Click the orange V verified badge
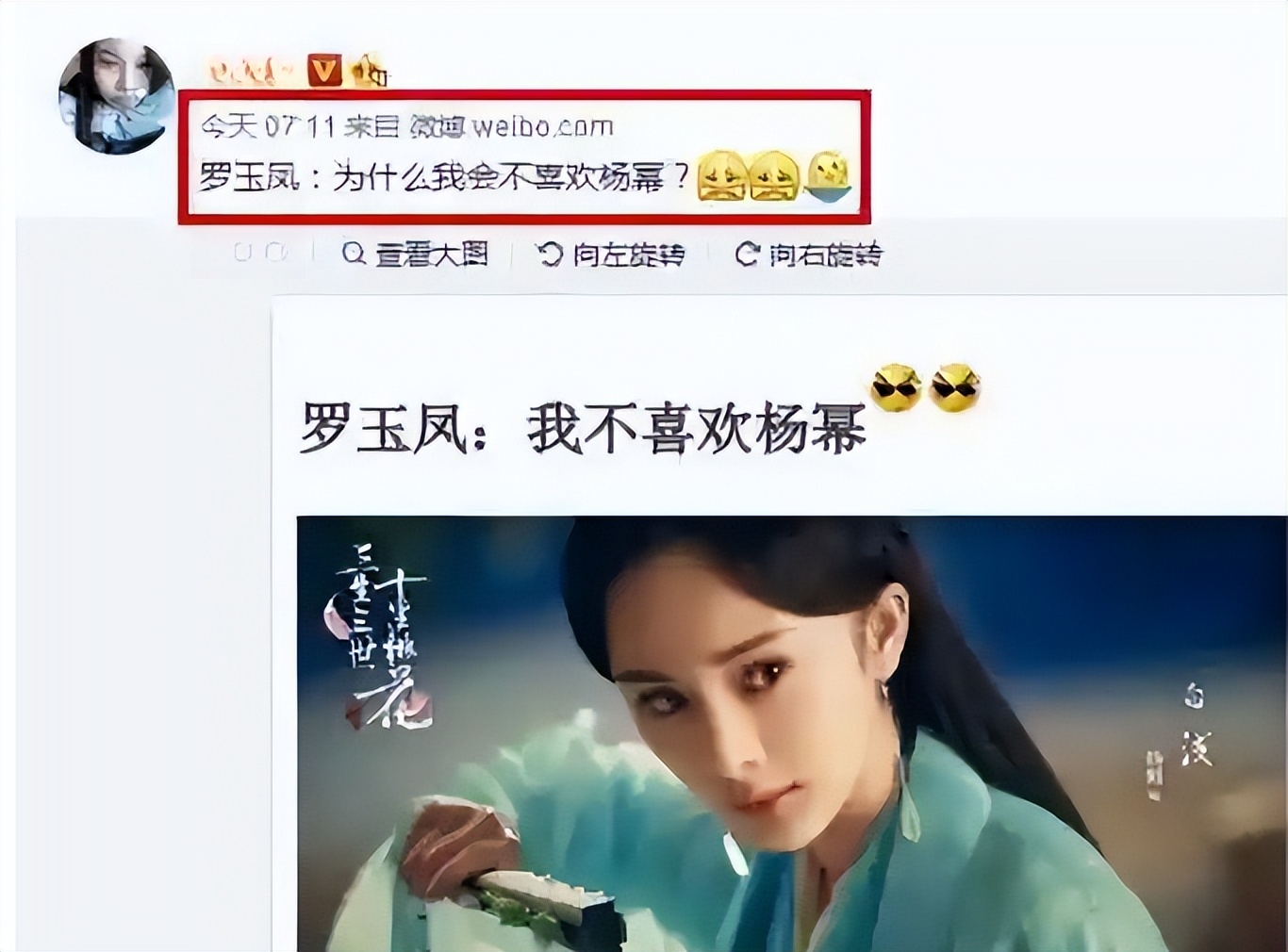Screen dimensions: 1288x952 [325, 71]
